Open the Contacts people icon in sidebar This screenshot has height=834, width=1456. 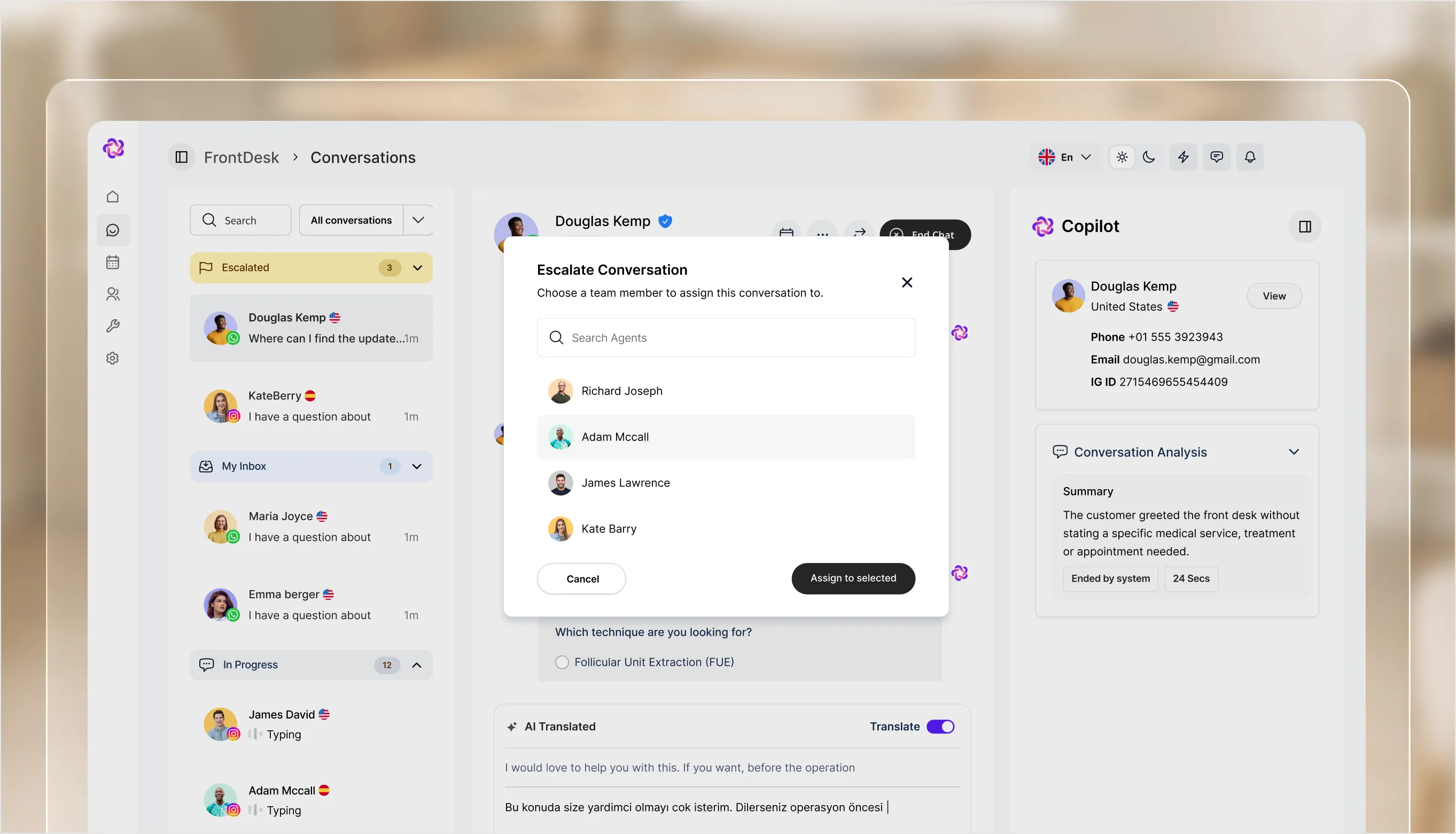coord(113,295)
